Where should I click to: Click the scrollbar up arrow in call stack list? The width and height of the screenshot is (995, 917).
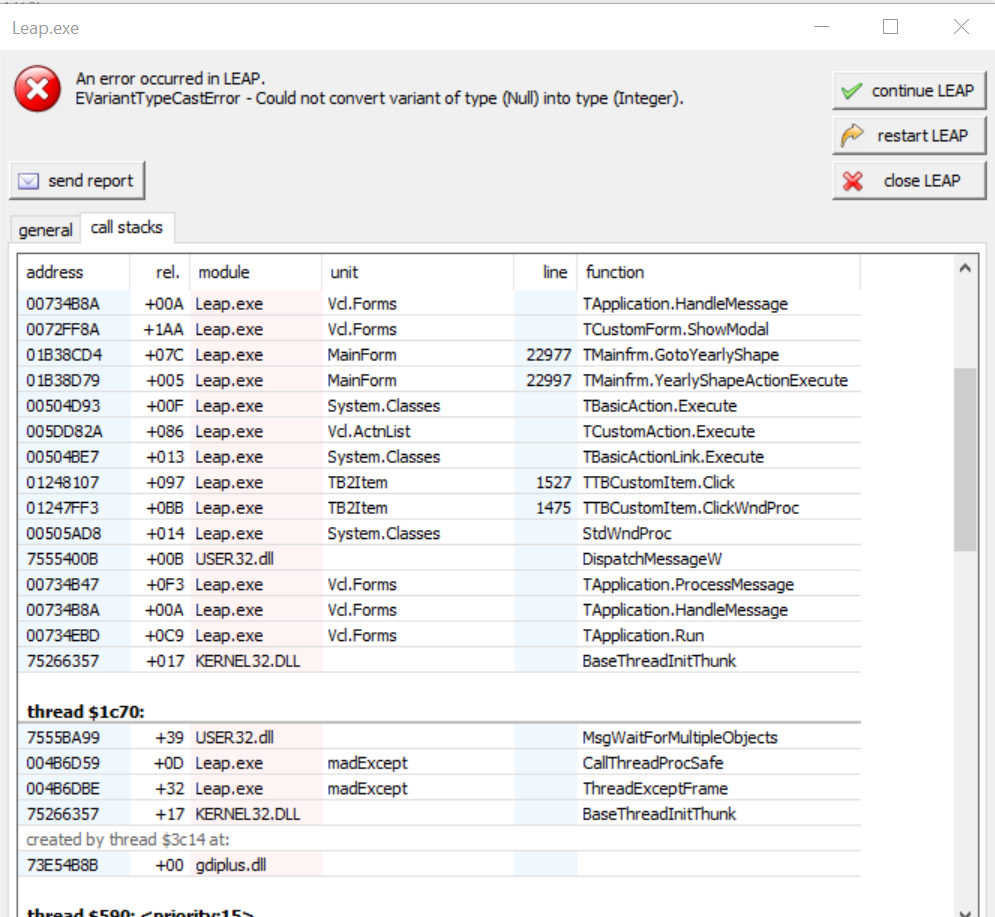(x=965, y=268)
